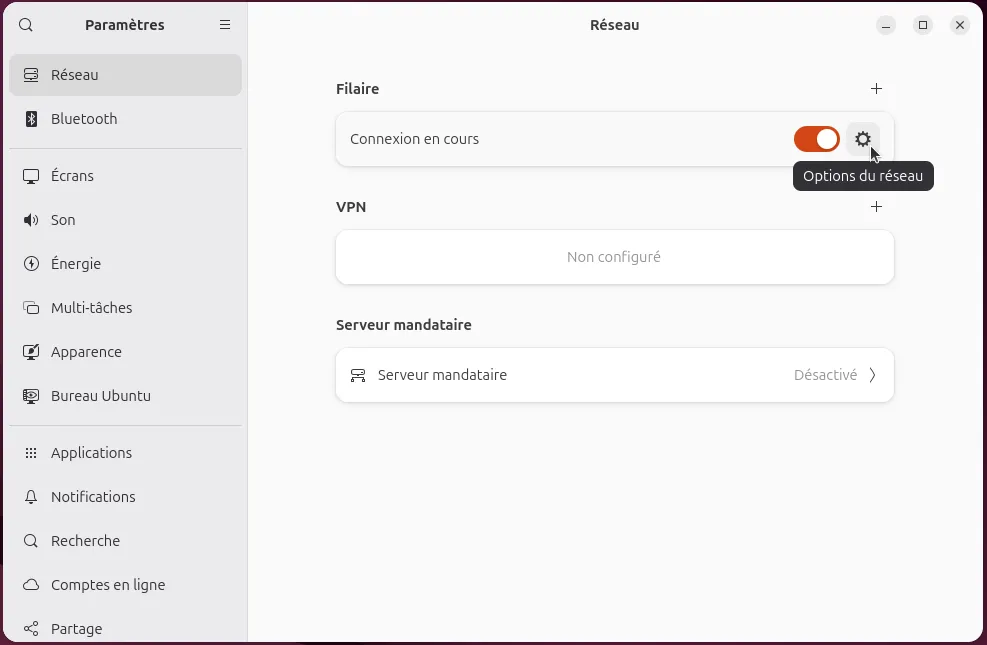This screenshot has width=987, height=645.
Task: Open the hamburger menu in the sidebar header
Action: (225, 25)
